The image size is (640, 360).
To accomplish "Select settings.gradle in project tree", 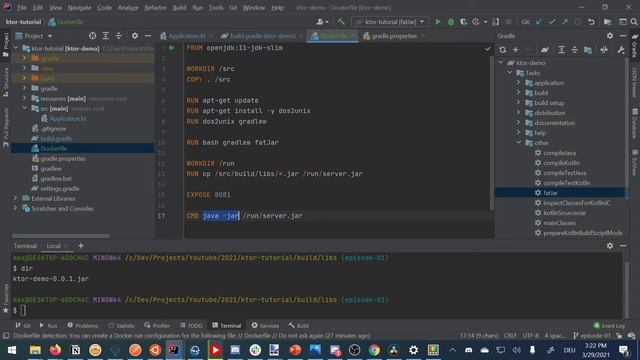I will (x=60, y=188).
